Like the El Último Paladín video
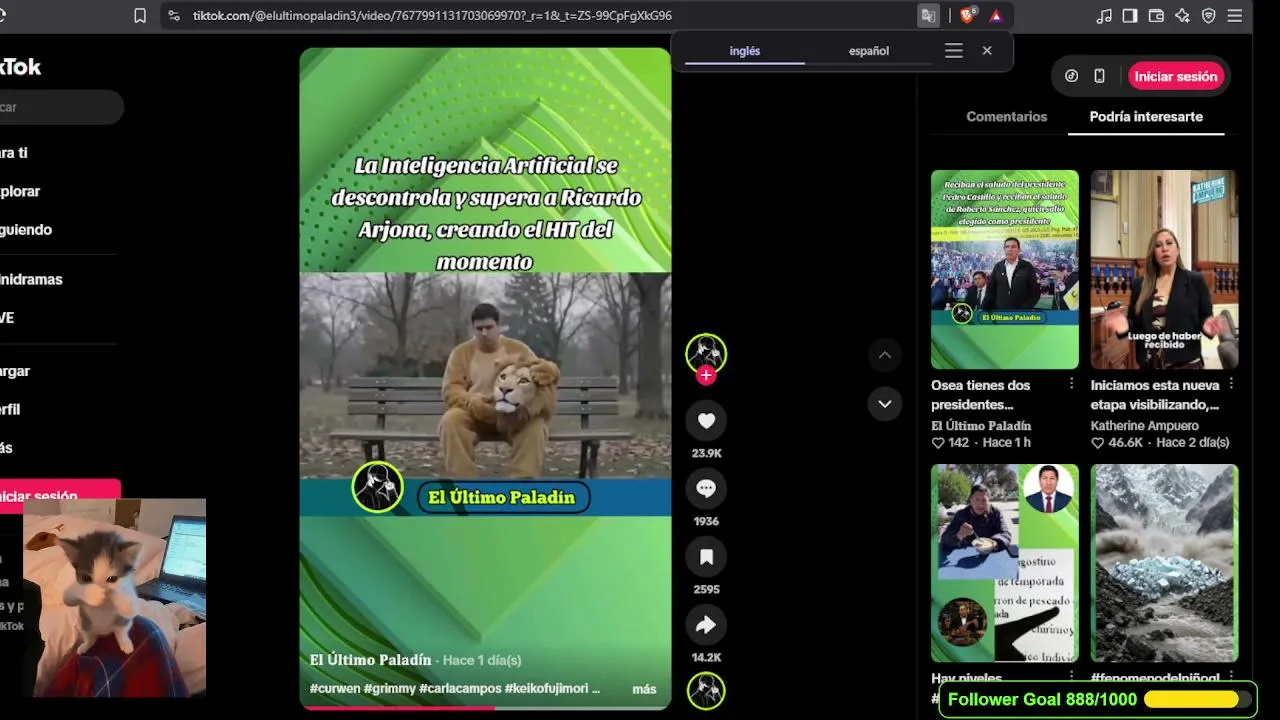The width and height of the screenshot is (1280, 720). coord(706,421)
